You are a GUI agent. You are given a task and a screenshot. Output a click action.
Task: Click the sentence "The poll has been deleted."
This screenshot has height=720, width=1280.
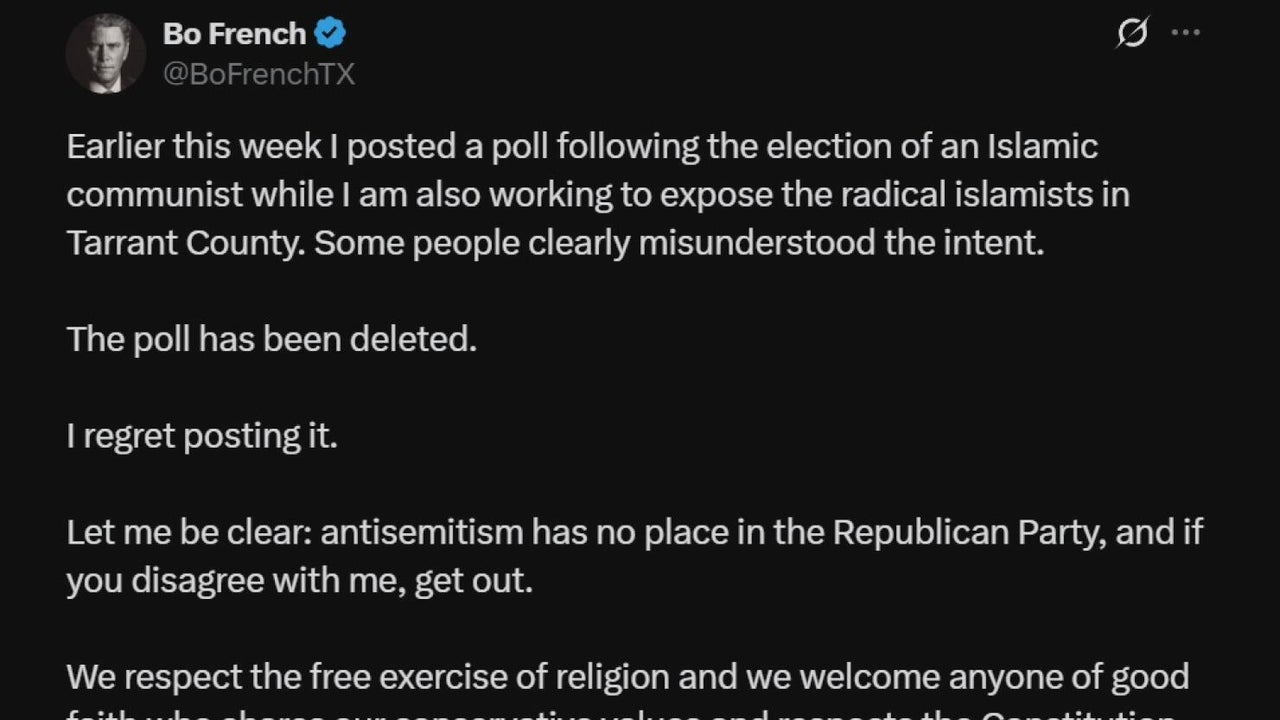(271, 339)
